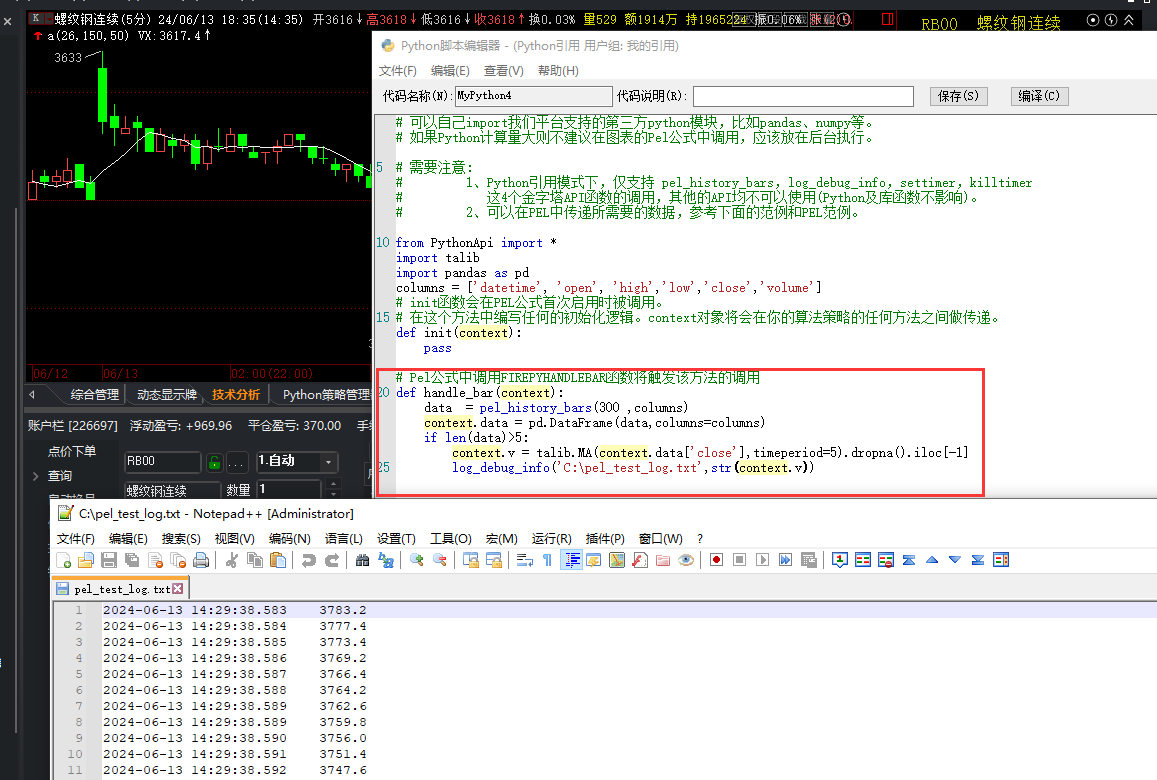This screenshot has width=1157, height=780.
Task: Click the 编译(C) compile button
Action: click(1039, 96)
